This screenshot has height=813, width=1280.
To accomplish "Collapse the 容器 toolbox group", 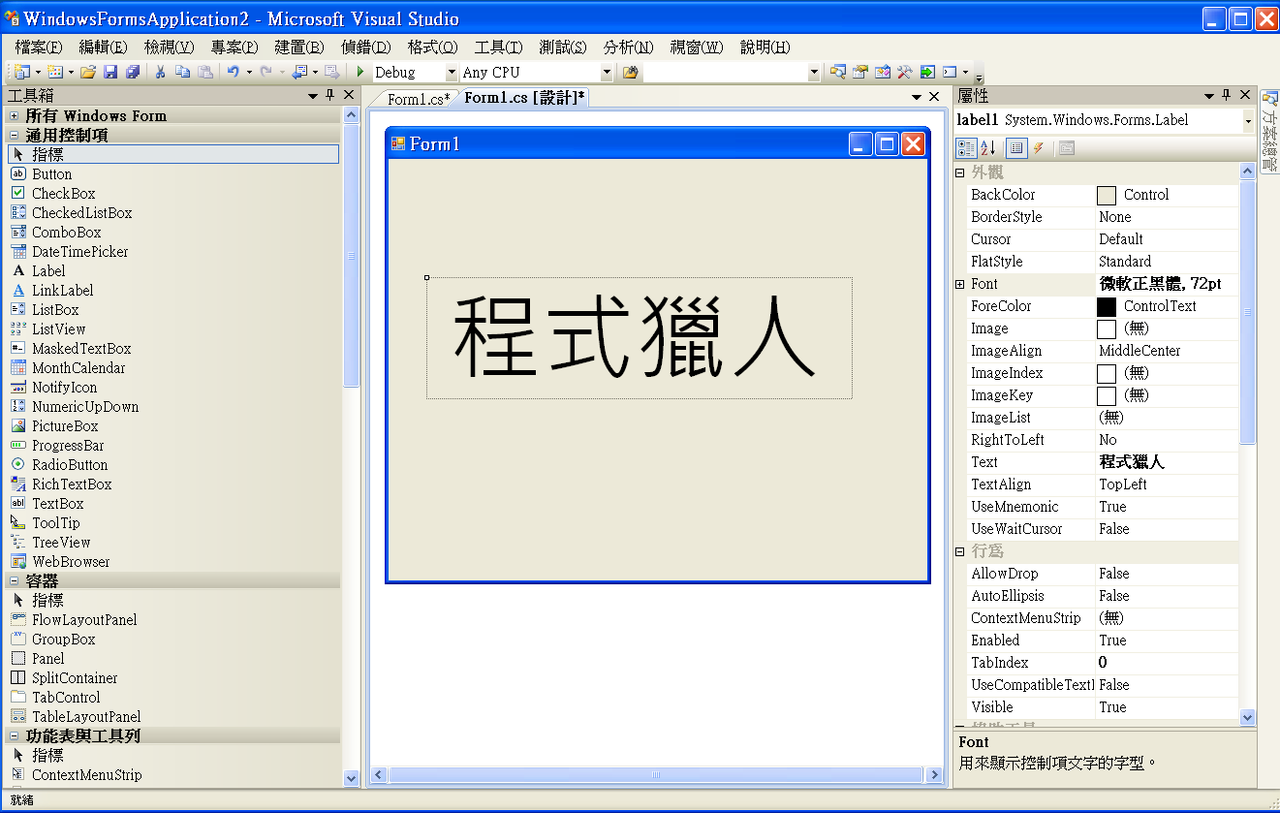I will coord(14,580).
